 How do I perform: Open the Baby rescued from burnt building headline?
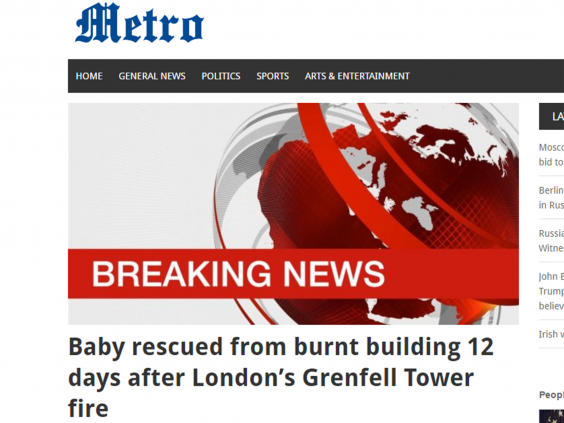coord(281,378)
